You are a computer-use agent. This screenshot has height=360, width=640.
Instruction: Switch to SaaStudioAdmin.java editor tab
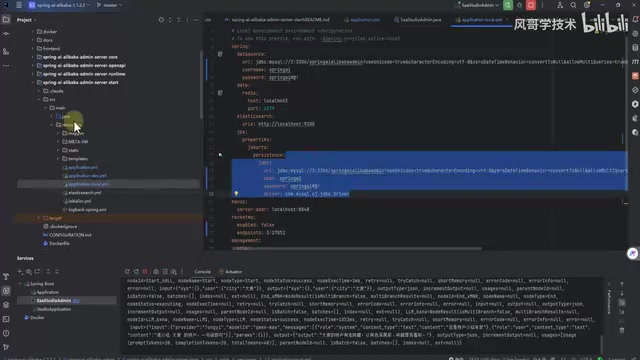click(418, 20)
